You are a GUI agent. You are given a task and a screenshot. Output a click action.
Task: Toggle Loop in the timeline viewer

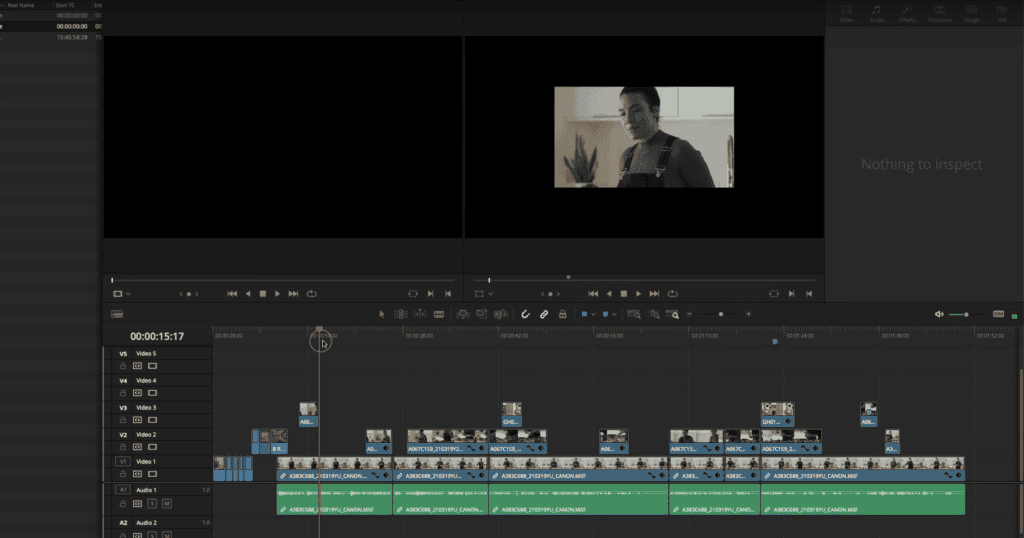coord(673,294)
